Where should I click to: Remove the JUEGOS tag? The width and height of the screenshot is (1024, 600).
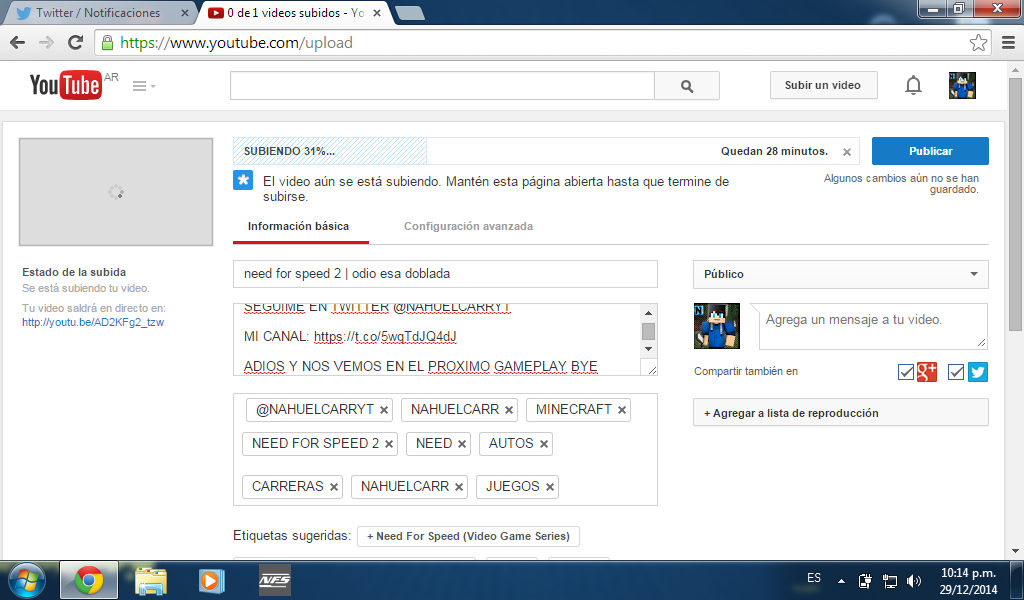tap(550, 487)
